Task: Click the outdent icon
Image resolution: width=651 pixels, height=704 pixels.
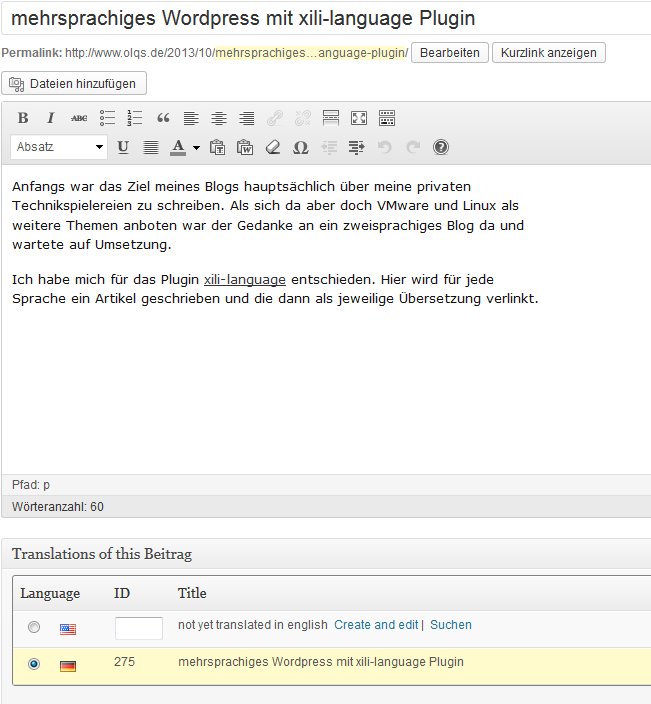Action: point(329,147)
